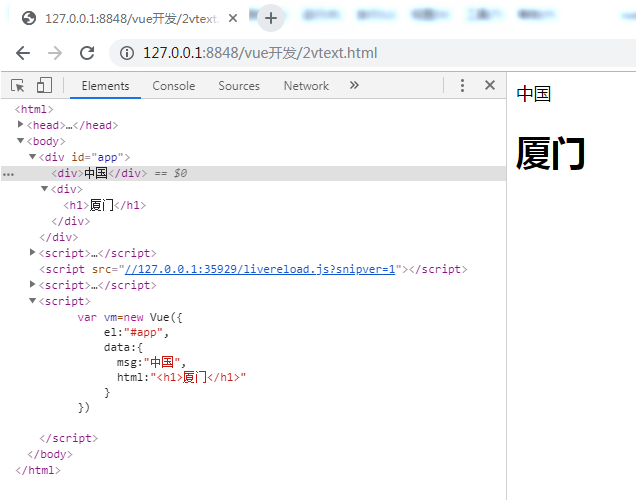This screenshot has height=501, width=637.
Task: Click the 'msg:"中国",' code line
Action: [x=151, y=362]
